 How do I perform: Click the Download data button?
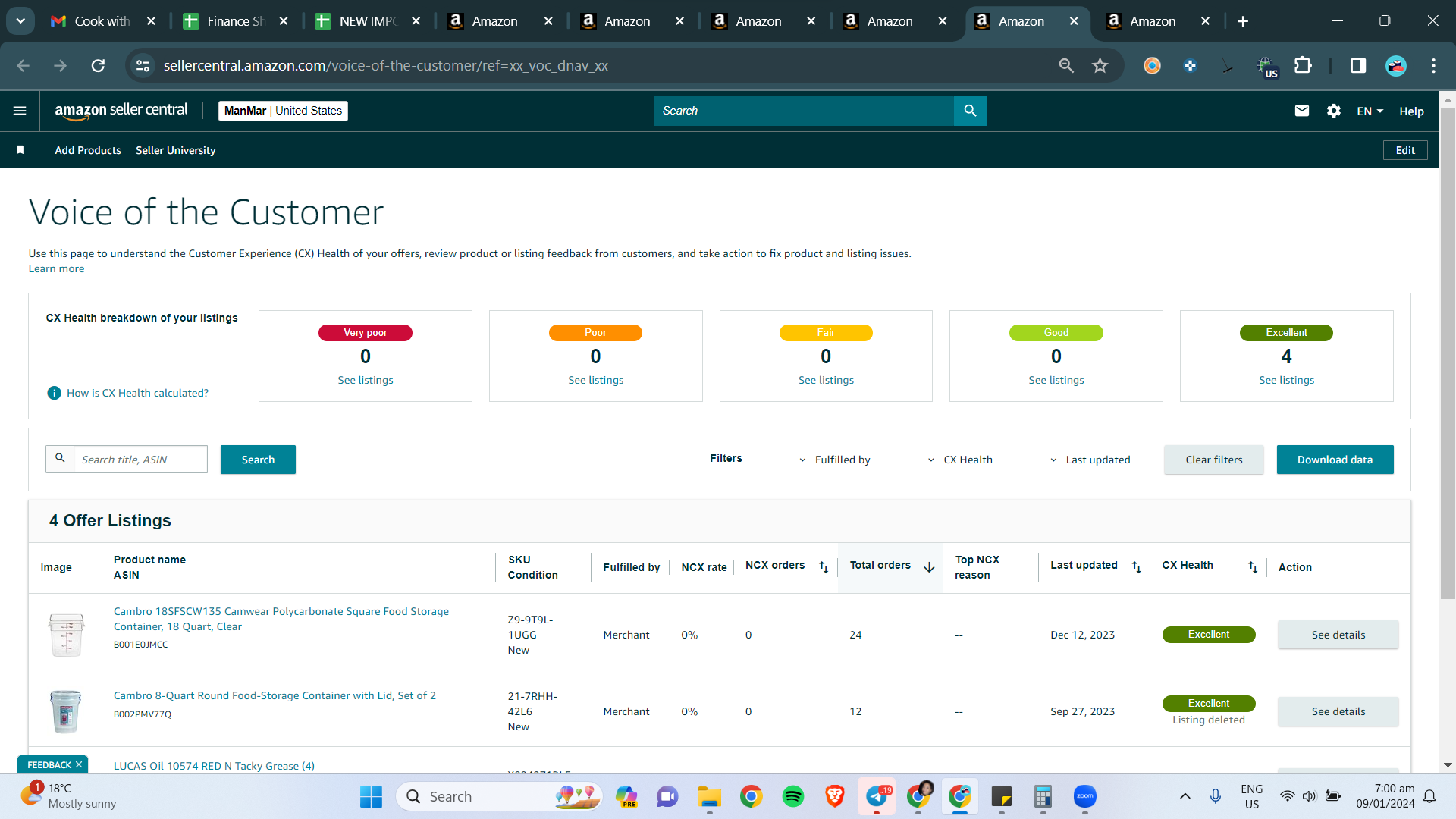point(1335,460)
